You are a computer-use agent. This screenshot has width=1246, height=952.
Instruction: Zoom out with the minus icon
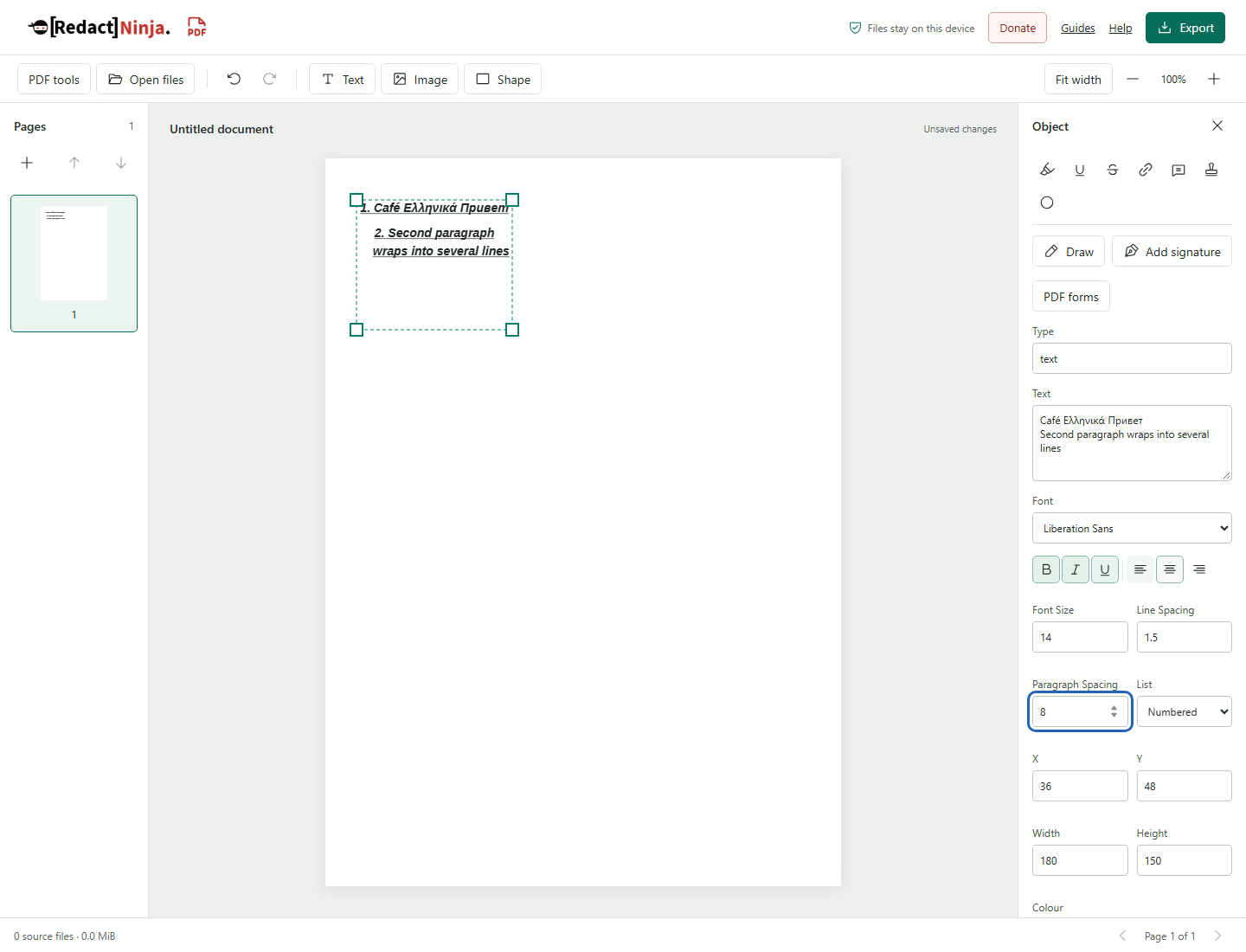tap(1133, 79)
